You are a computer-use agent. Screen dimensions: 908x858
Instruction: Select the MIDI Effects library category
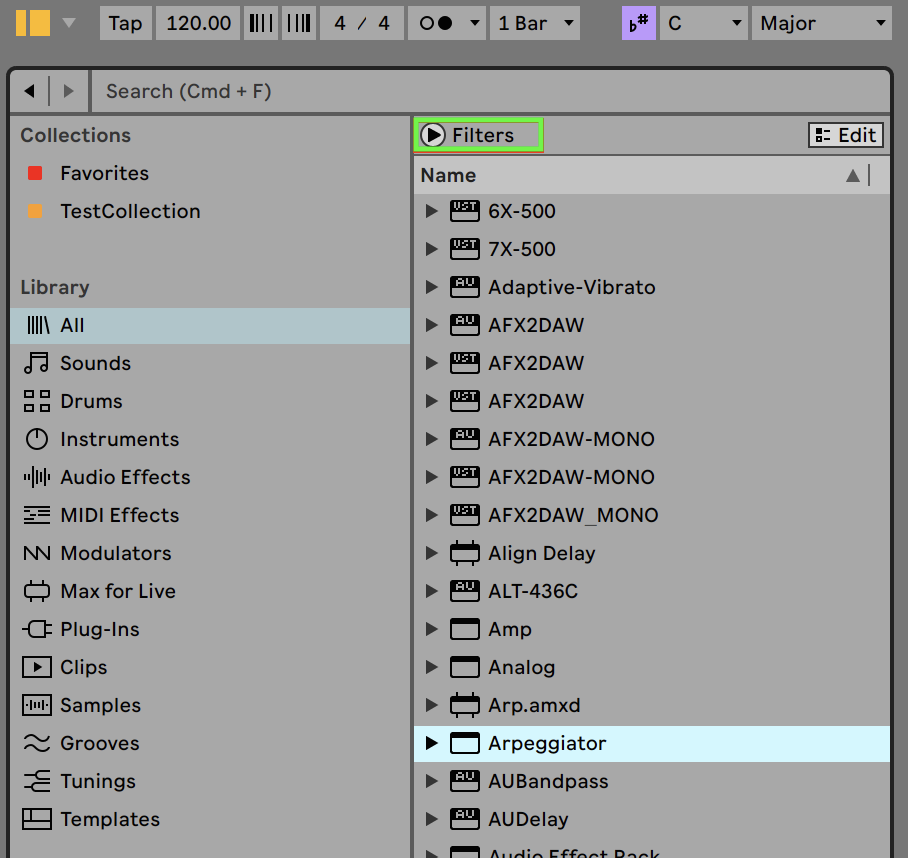210,515
